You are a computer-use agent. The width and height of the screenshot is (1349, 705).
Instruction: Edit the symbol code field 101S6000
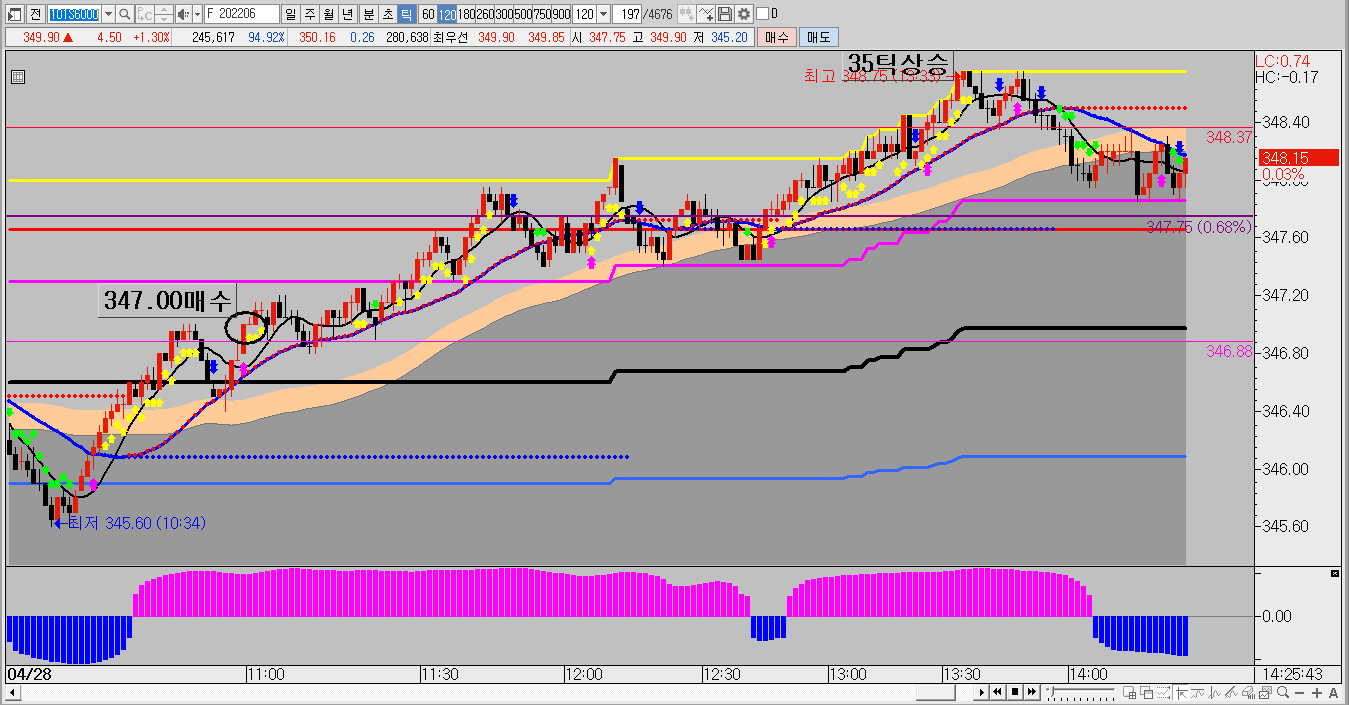pyautogui.click(x=74, y=14)
